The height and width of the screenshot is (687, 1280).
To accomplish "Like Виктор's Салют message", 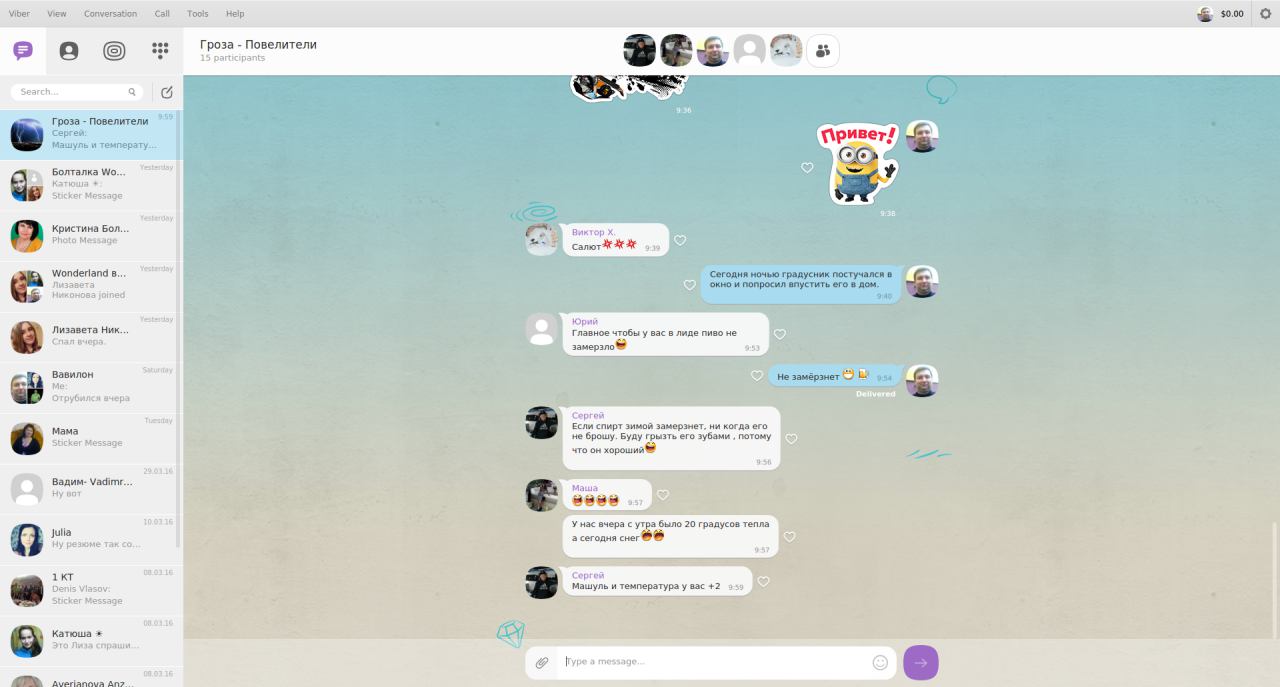I will click(680, 240).
